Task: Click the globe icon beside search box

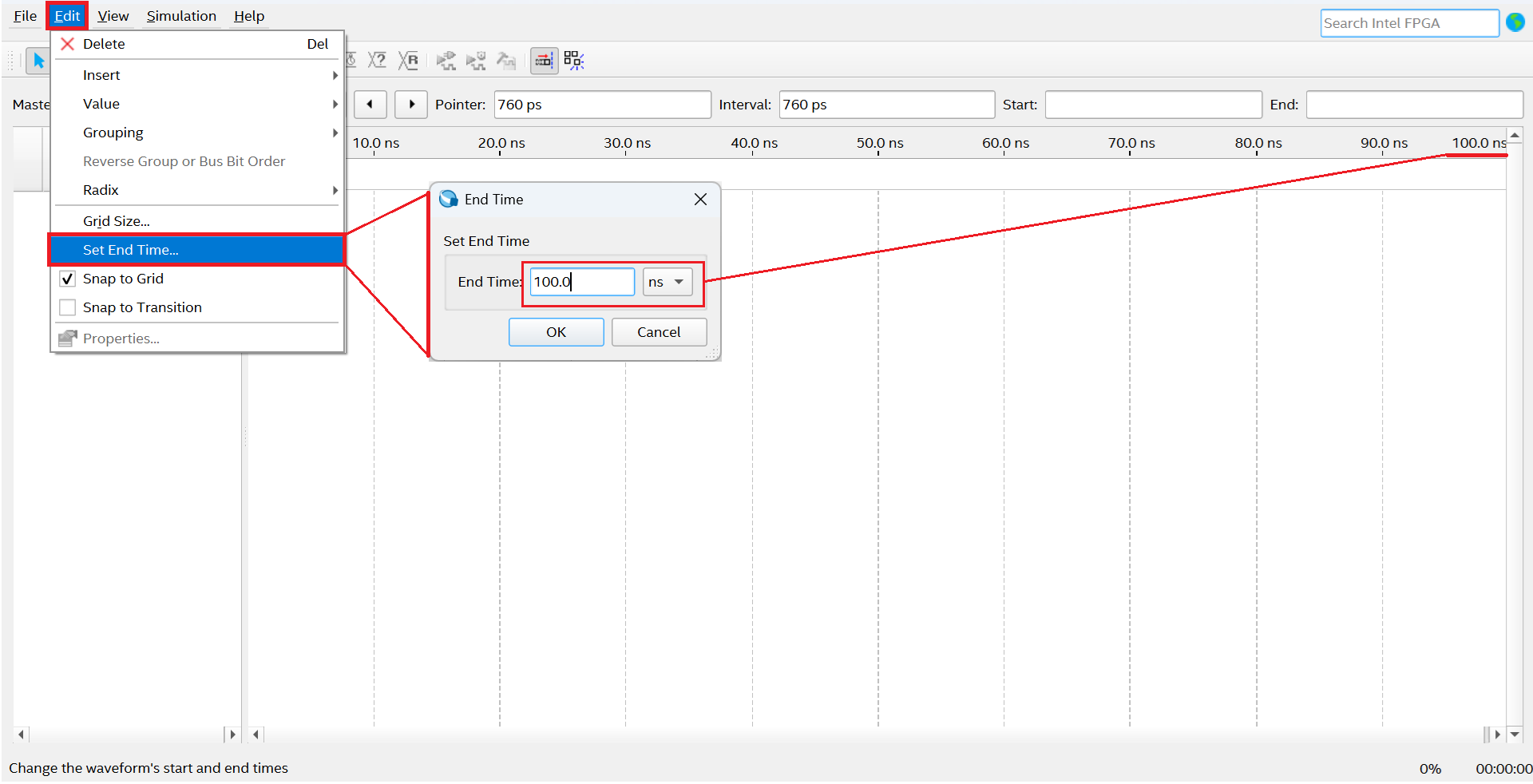Action: (1515, 22)
